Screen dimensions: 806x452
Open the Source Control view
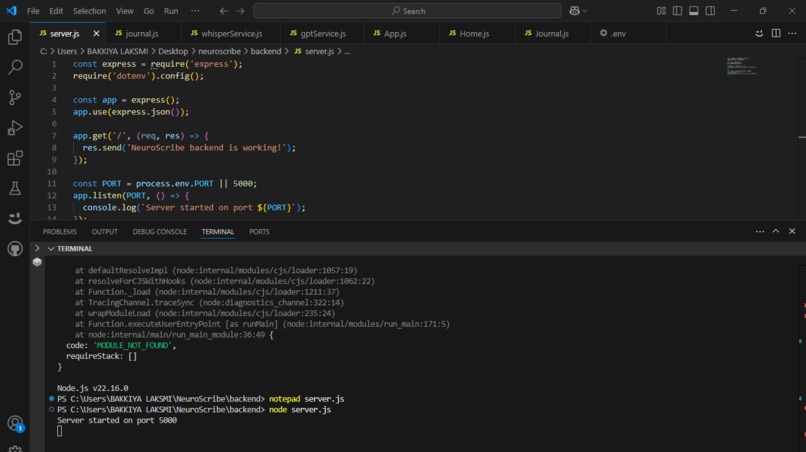(x=15, y=97)
